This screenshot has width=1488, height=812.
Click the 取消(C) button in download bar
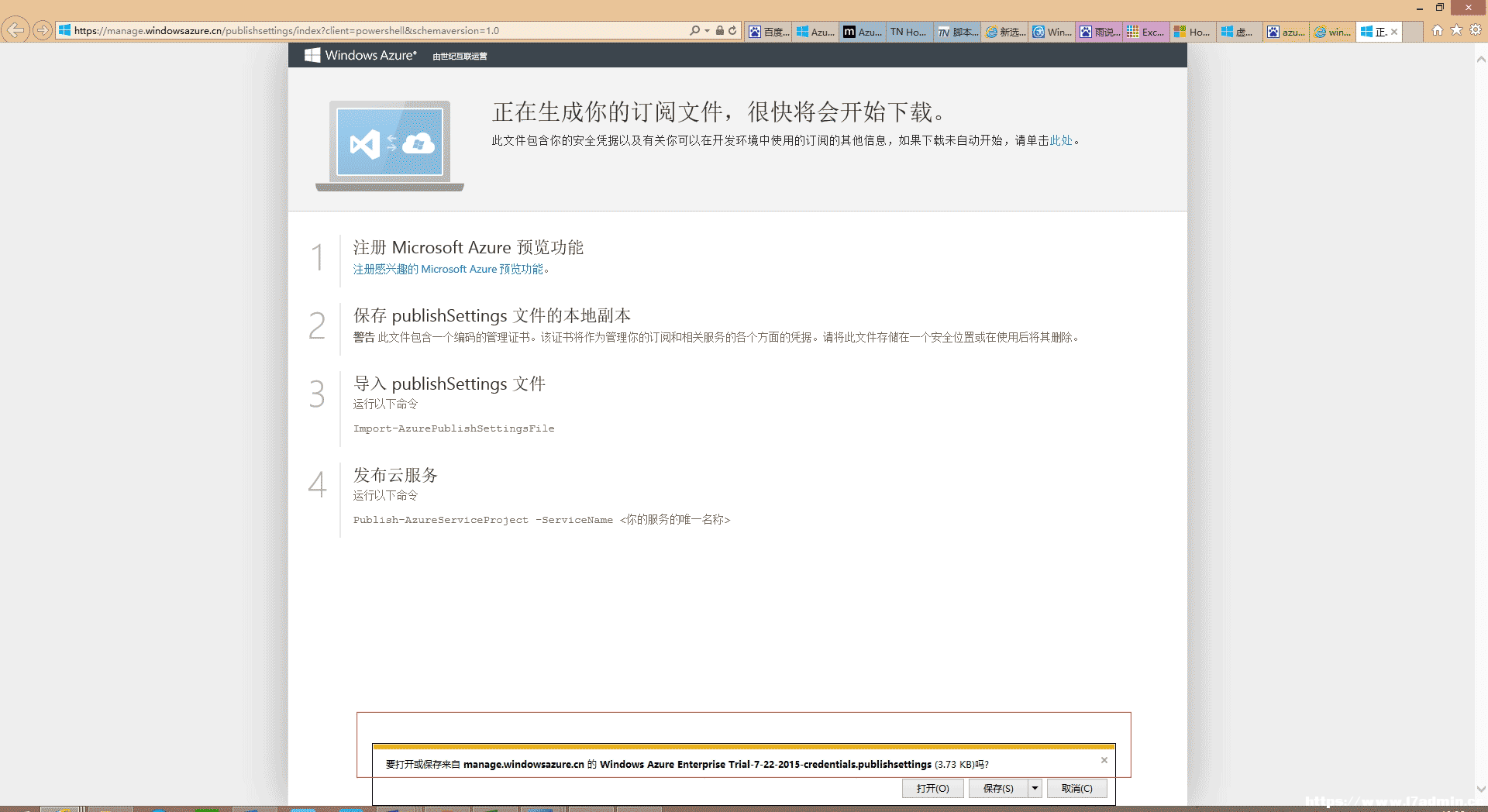[x=1077, y=788]
